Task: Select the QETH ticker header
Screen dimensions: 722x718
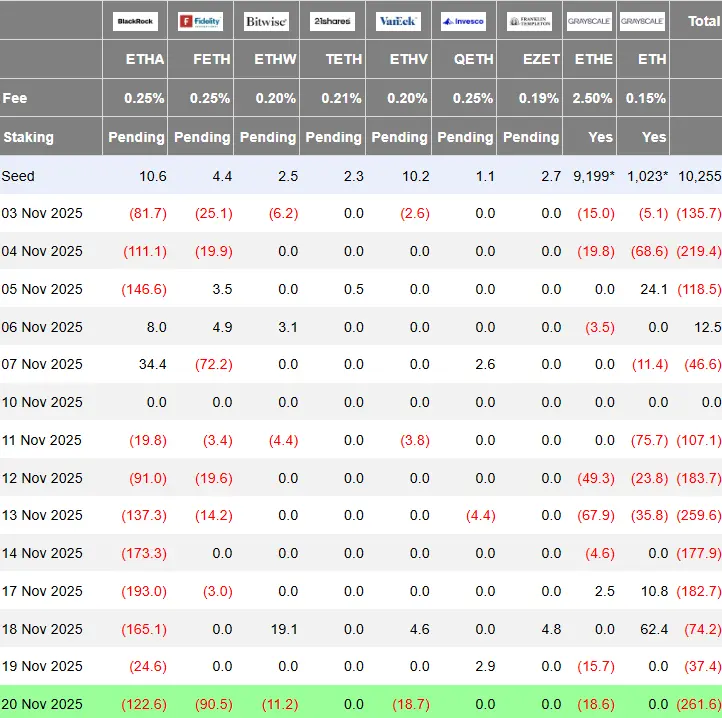Action: pyautogui.click(x=474, y=59)
